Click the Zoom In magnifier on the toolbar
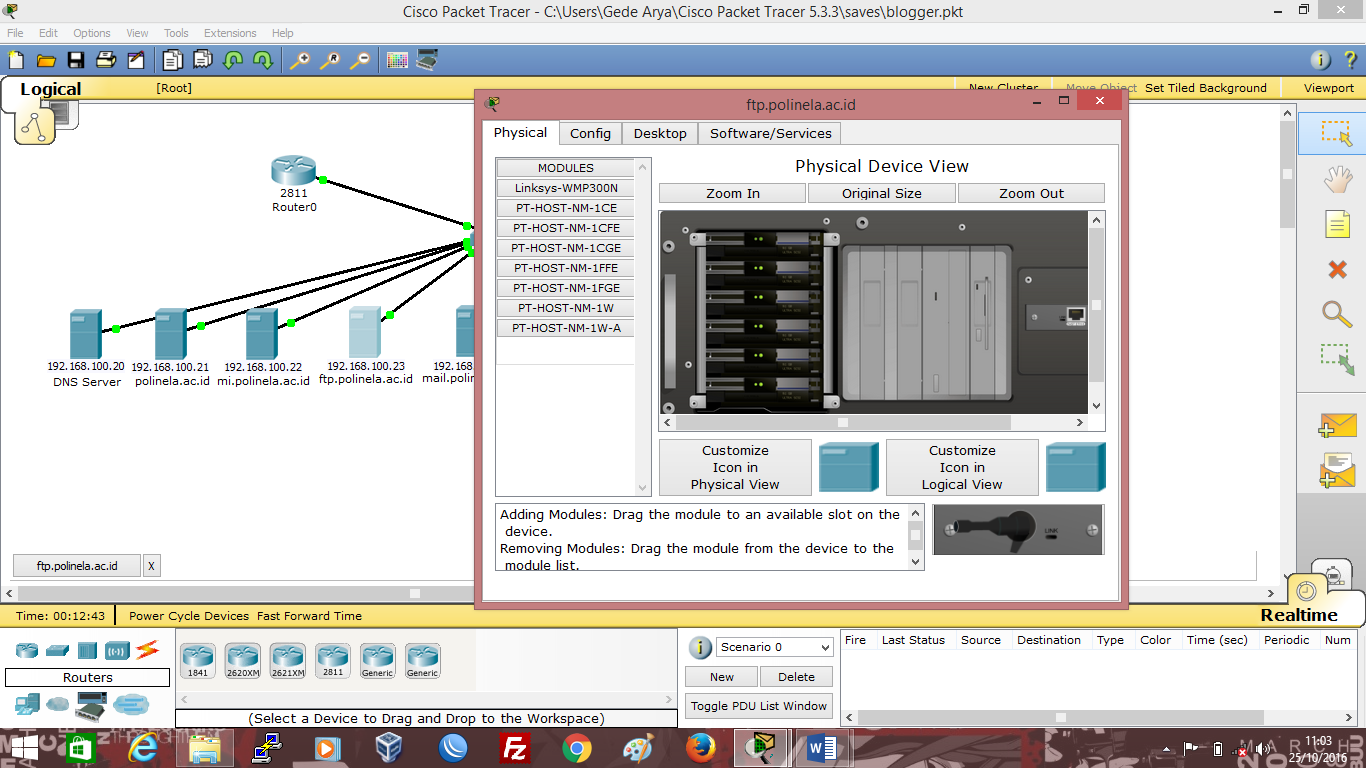 click(298, 59)
